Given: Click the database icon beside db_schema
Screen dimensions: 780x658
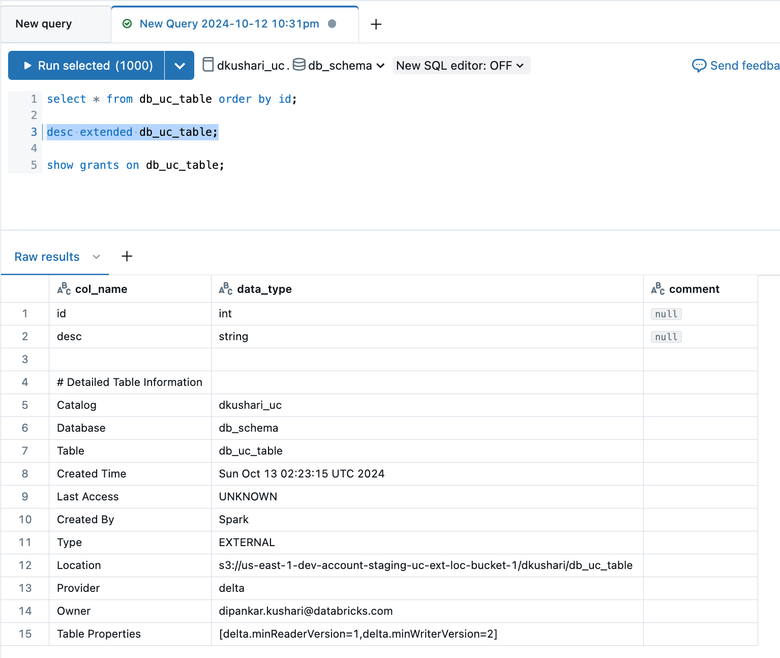Looking at the screenshot, I should [x=299, y=65].
